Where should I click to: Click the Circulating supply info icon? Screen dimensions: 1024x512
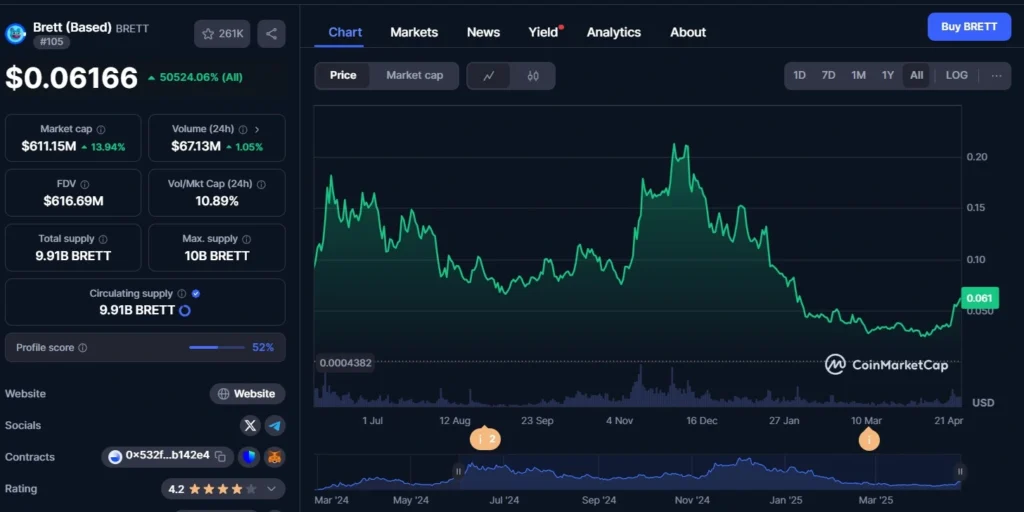tap(182, 294)
